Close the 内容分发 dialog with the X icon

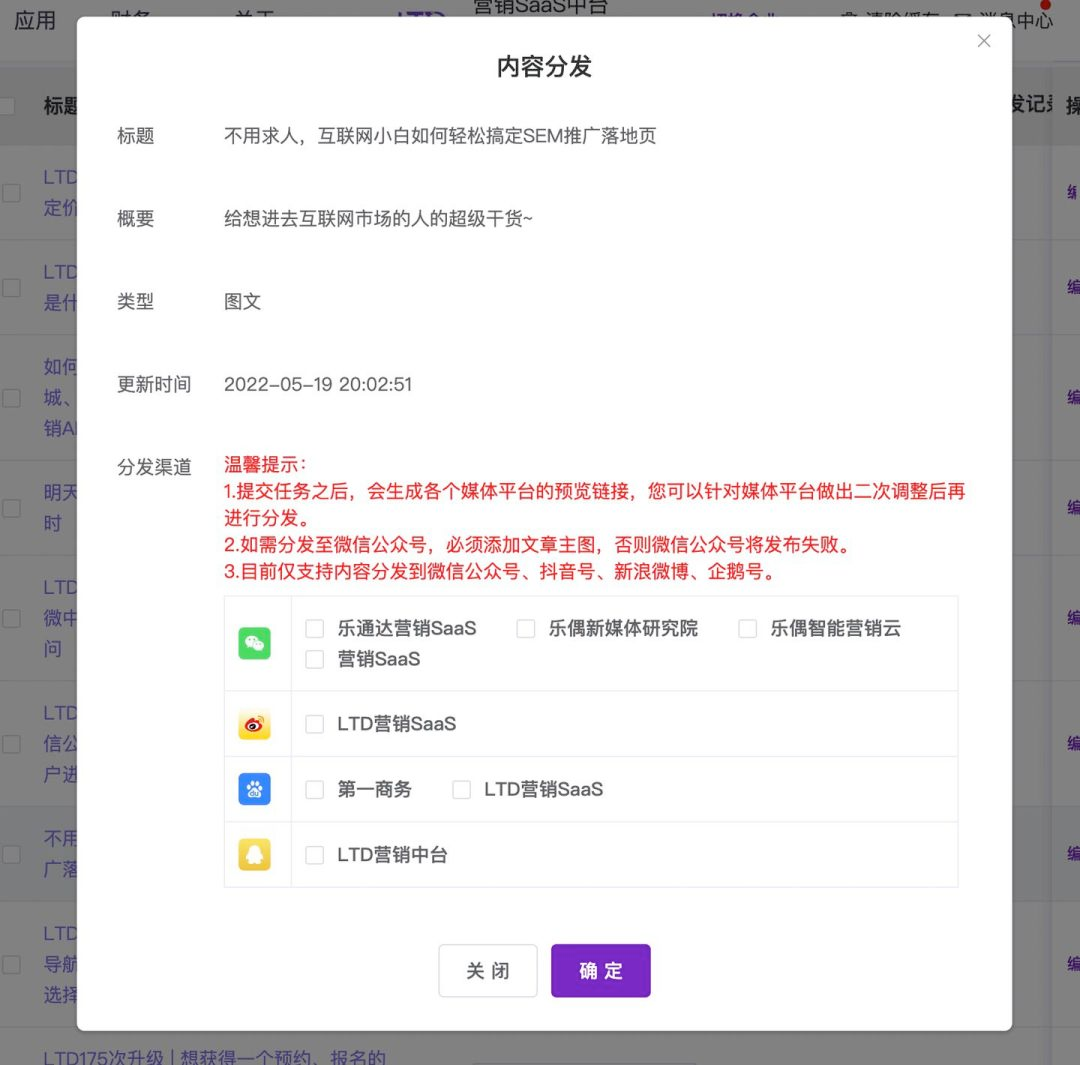[x=984, y=41]
